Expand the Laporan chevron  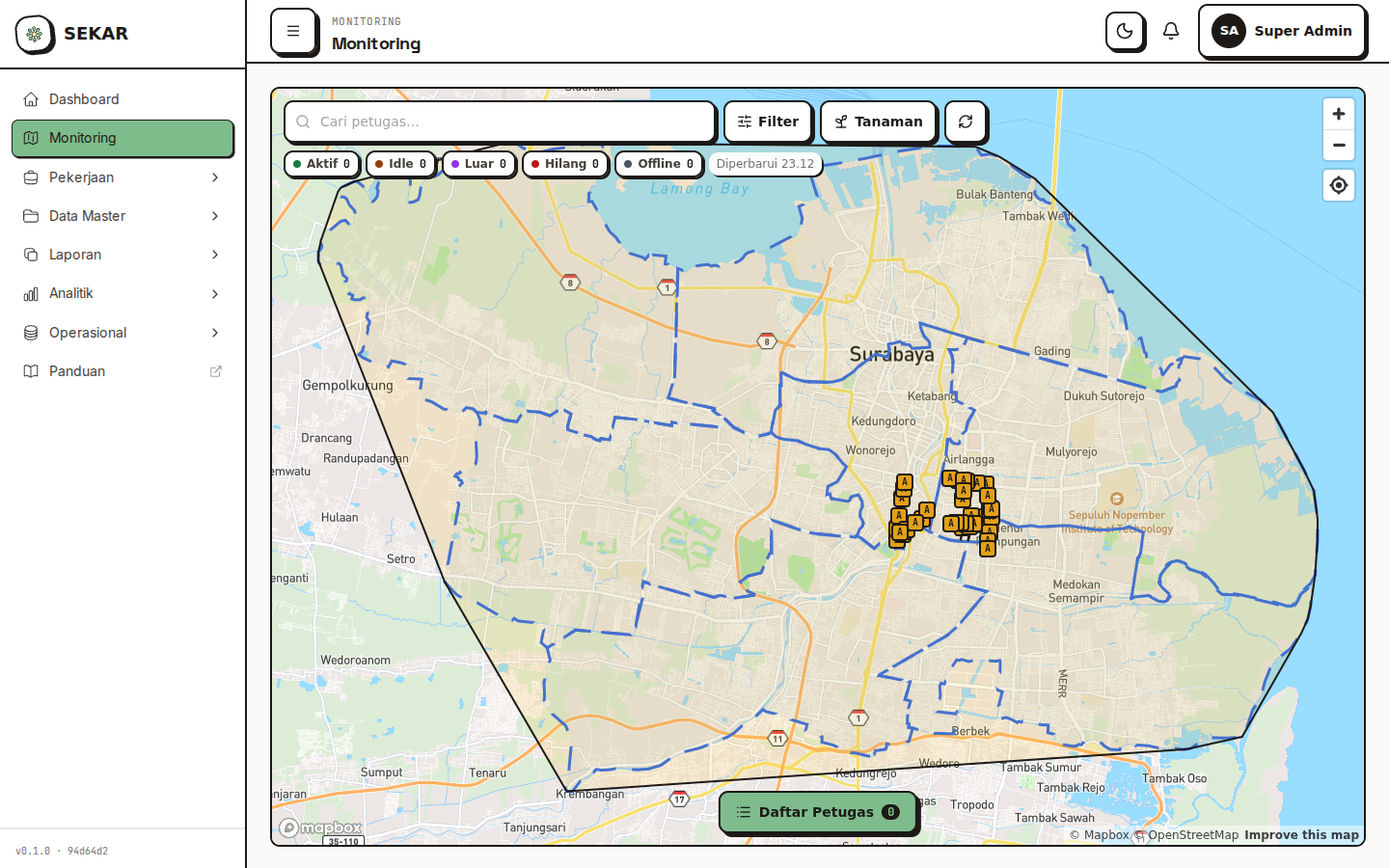215,255
